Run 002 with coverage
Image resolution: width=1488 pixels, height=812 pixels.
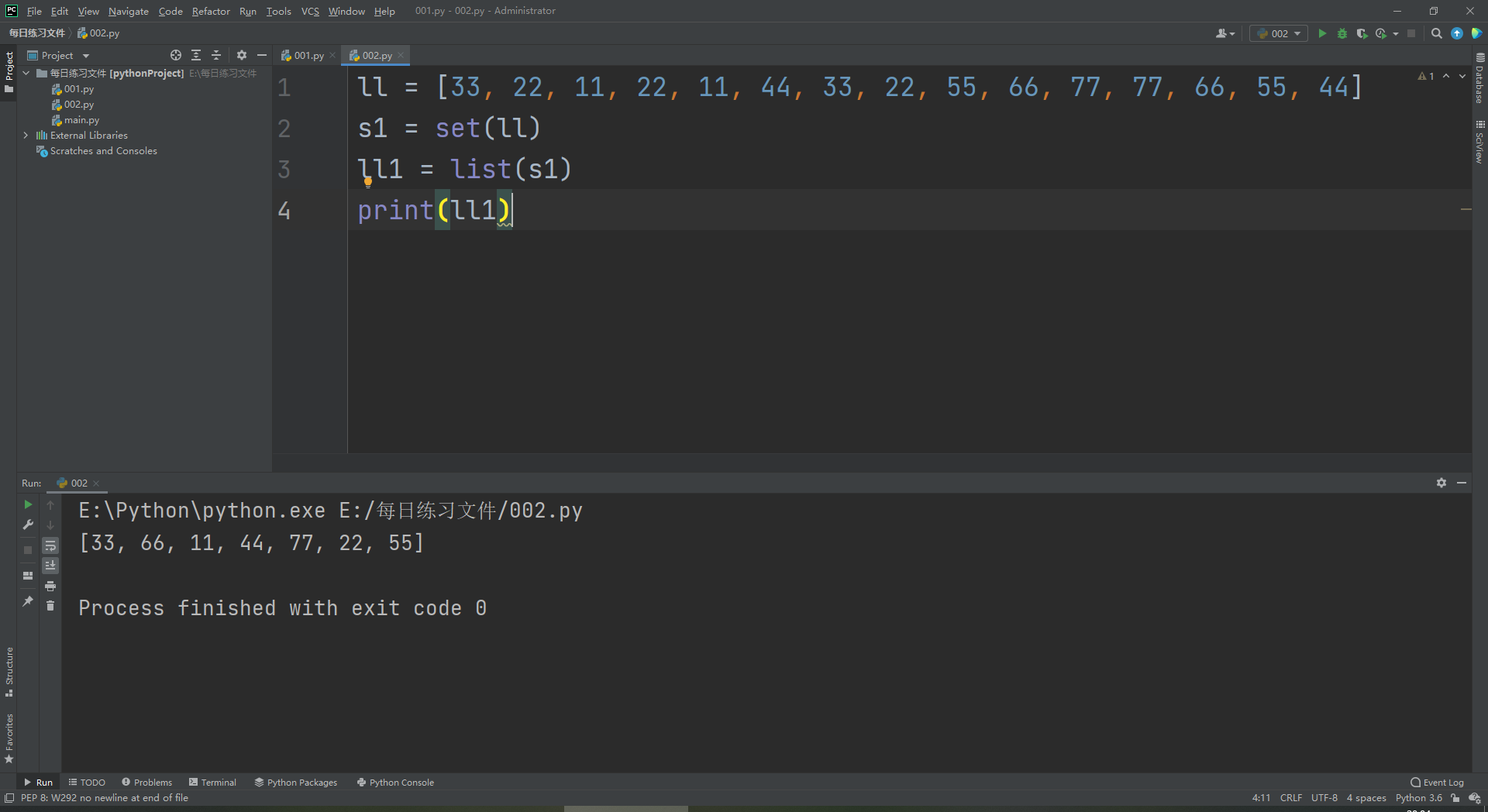click(1362, 33)
